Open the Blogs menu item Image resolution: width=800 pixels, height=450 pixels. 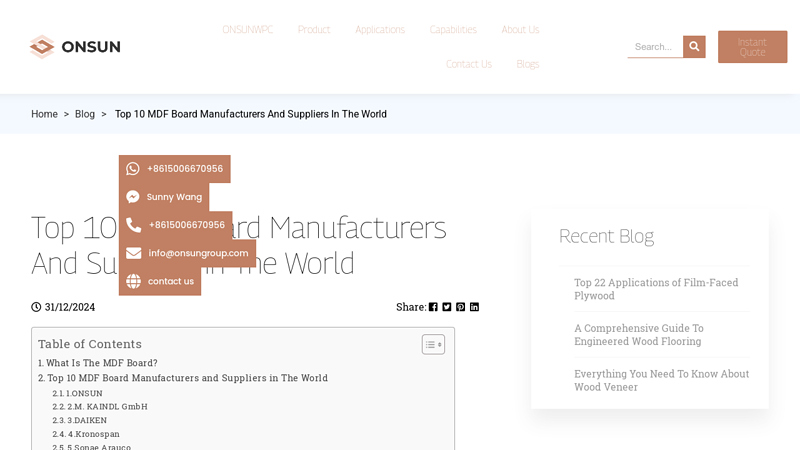click(528, 64)
